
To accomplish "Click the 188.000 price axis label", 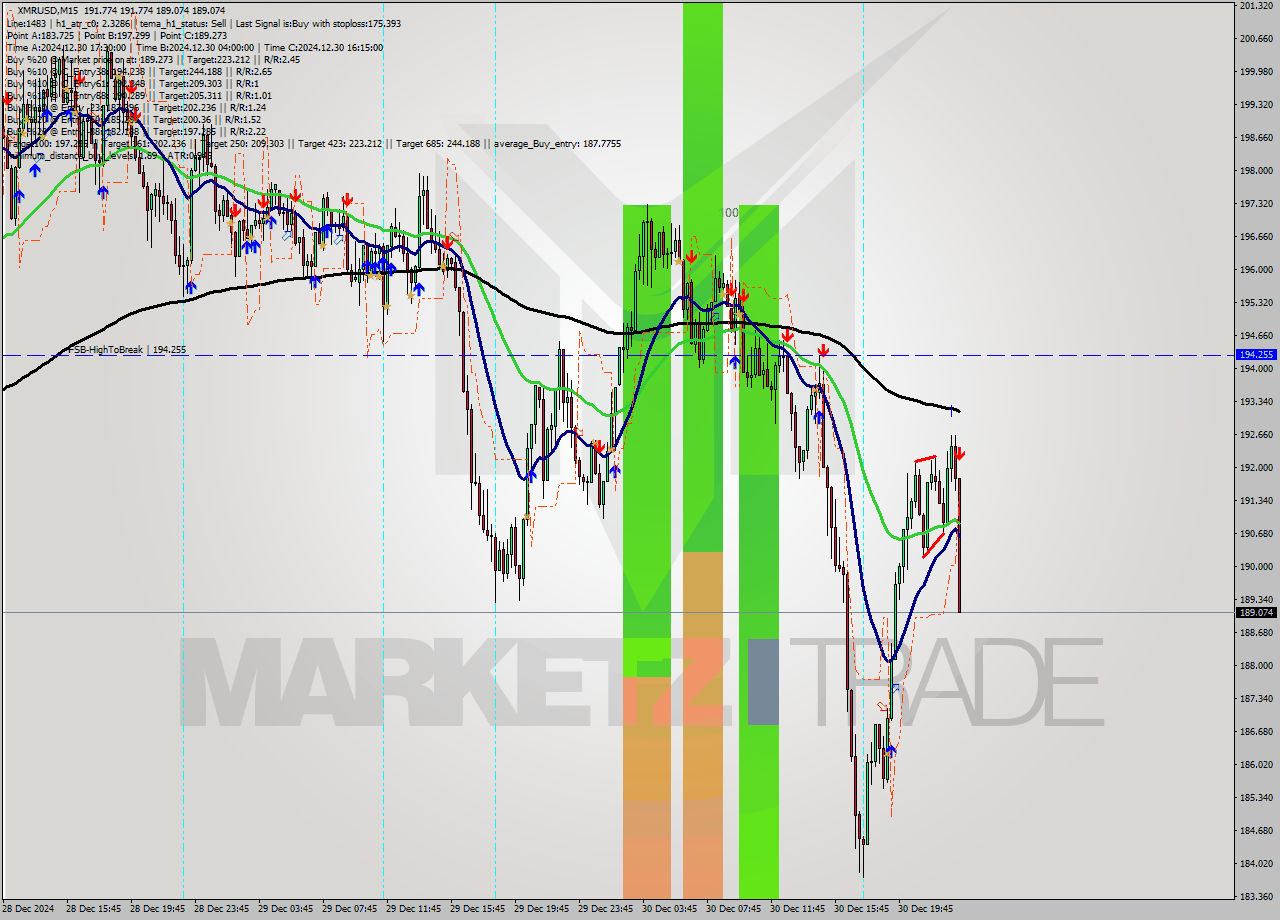I will click(1255, 666).
